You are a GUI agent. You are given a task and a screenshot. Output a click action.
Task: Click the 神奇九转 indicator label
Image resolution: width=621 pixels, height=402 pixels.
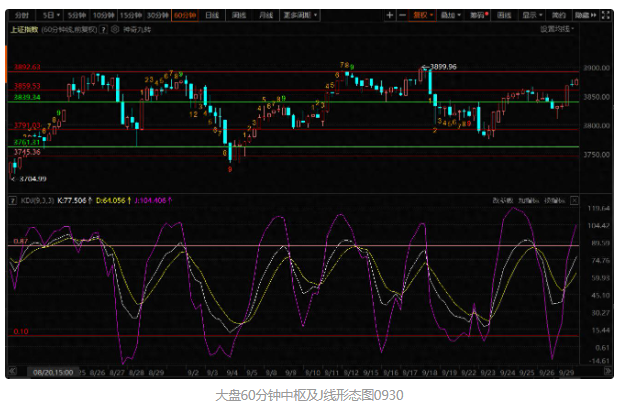pyautogui.click(x=133, y=29)
